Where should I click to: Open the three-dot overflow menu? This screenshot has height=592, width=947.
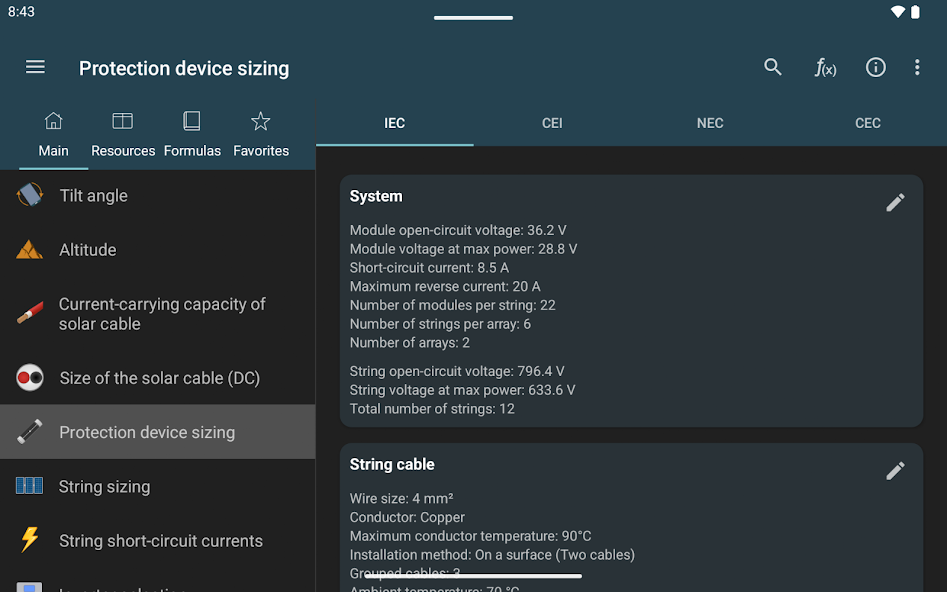tap(917, 67)
